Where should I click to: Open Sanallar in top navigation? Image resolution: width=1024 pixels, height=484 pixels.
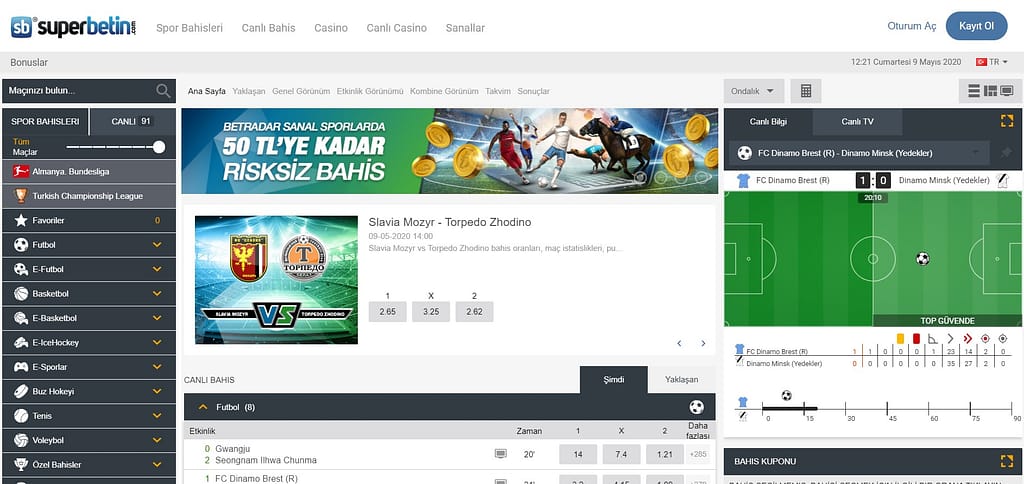(x=466, y=28)
